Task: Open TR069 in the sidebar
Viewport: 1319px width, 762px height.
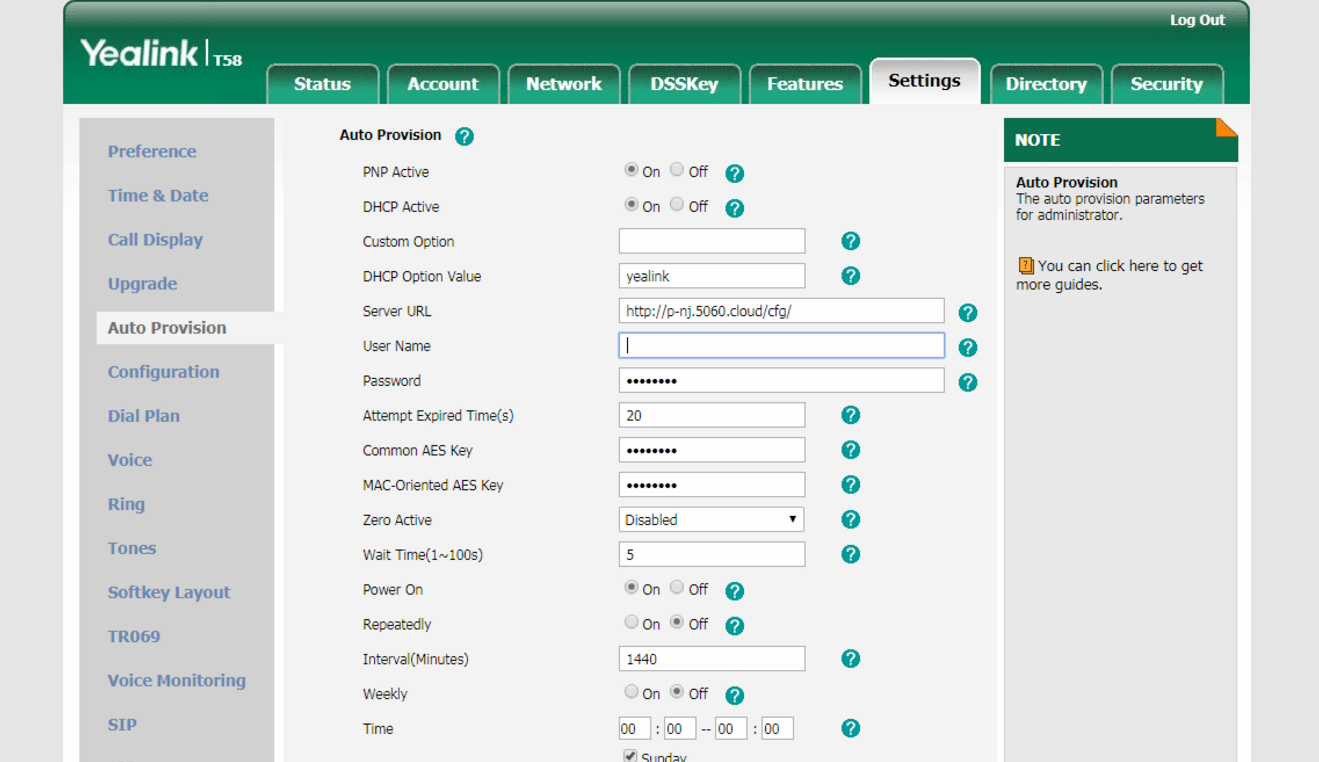Action: 134,635
